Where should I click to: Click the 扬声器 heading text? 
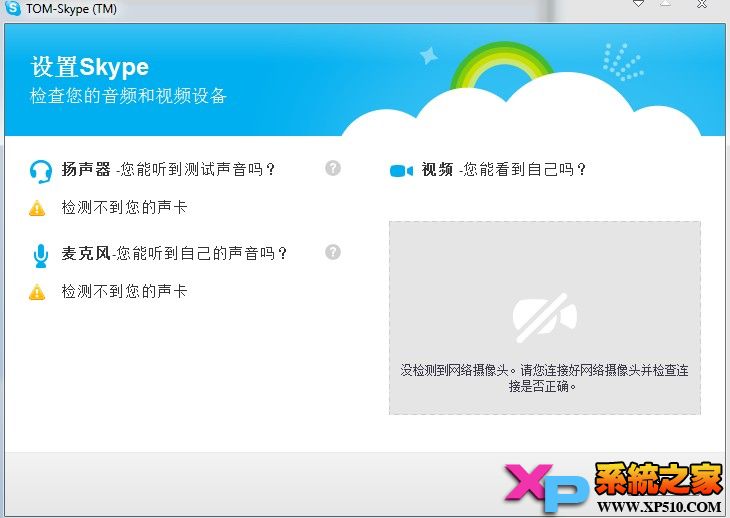86,169
